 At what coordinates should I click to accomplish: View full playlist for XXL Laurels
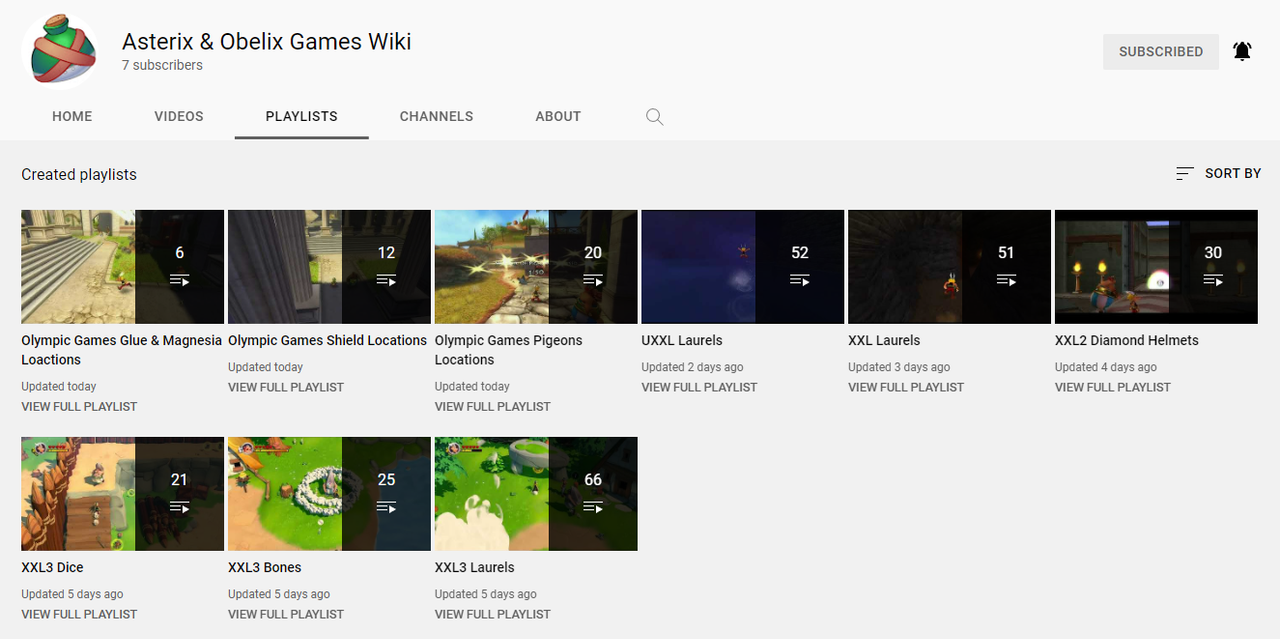coord(906,387)
